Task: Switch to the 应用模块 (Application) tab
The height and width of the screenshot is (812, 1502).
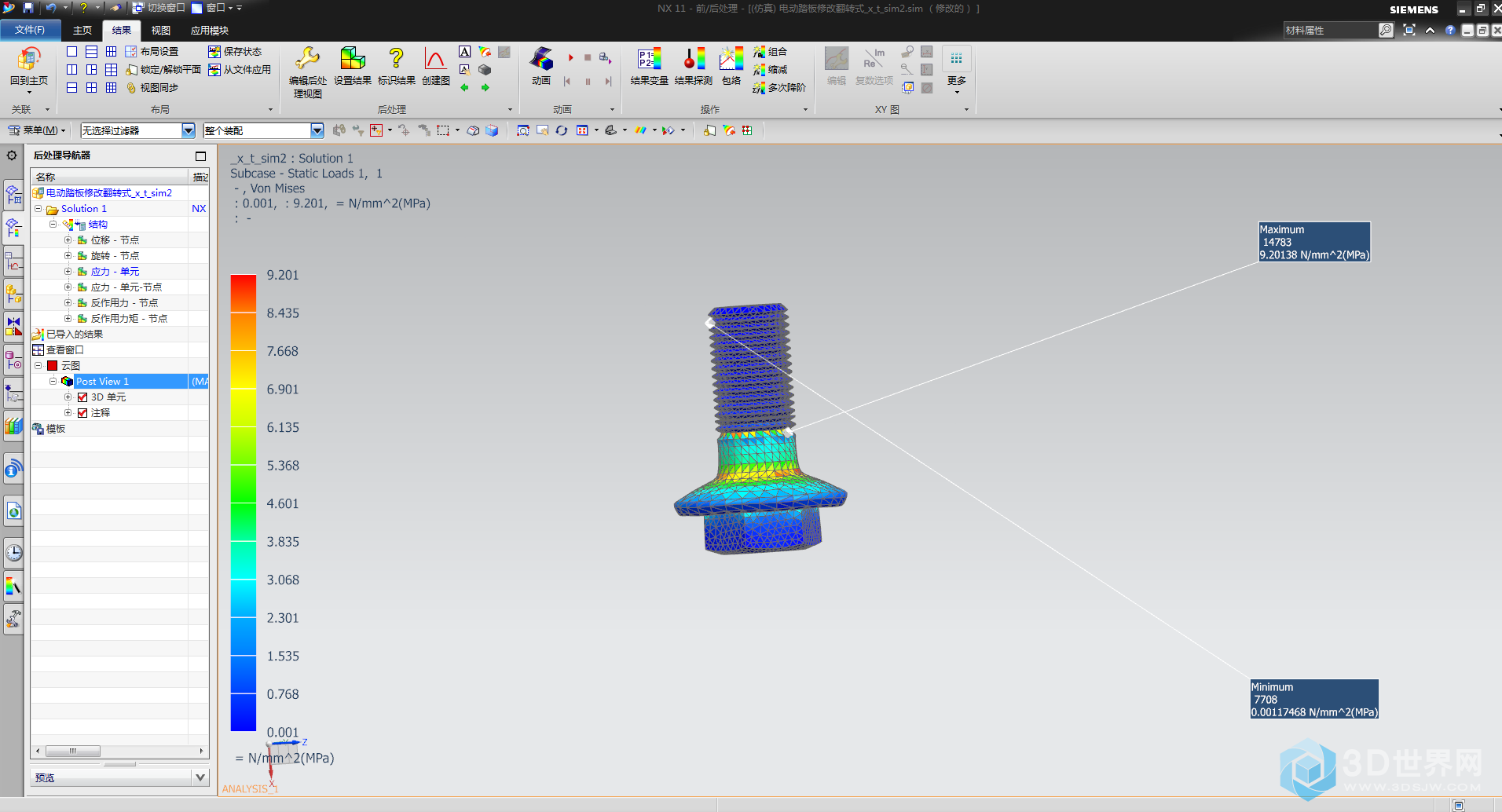Action: click(x=210, y=31)
